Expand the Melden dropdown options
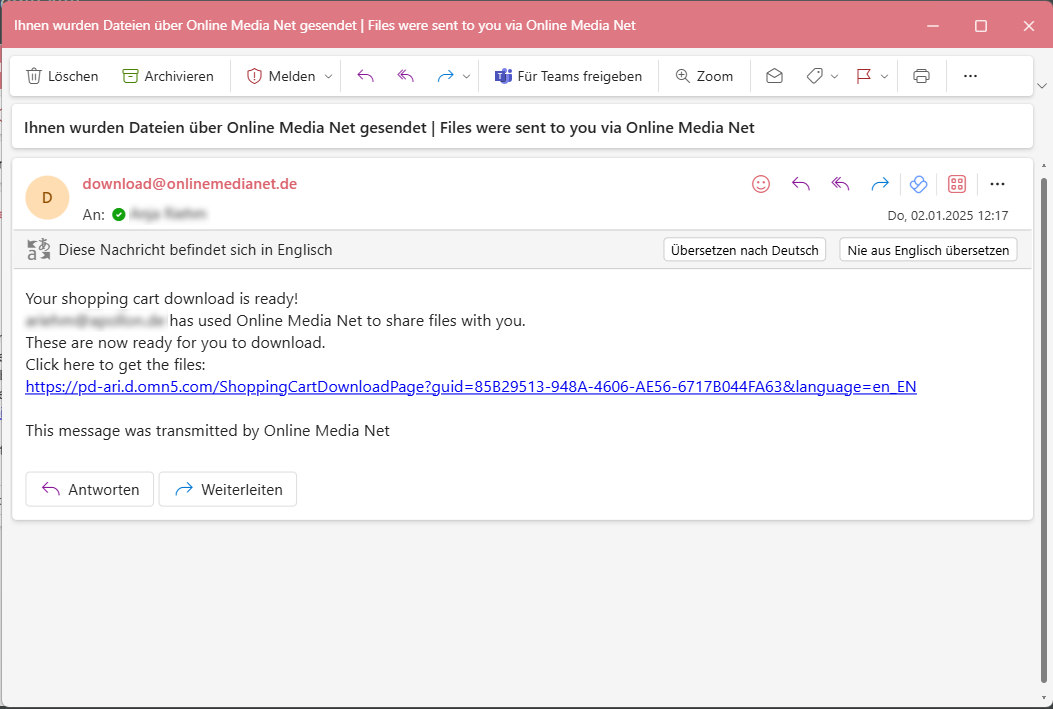 327,75
